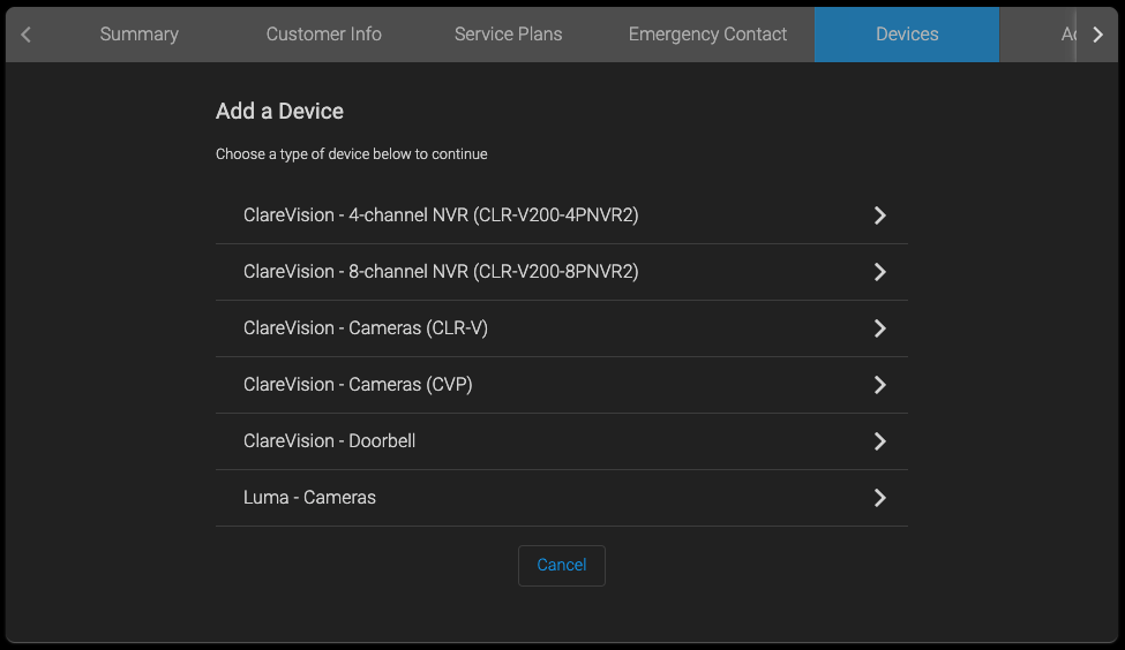Screen dimensions: 1125x650
Task: Switch to the Service Plans tab
Action: [x=508, y=33]
